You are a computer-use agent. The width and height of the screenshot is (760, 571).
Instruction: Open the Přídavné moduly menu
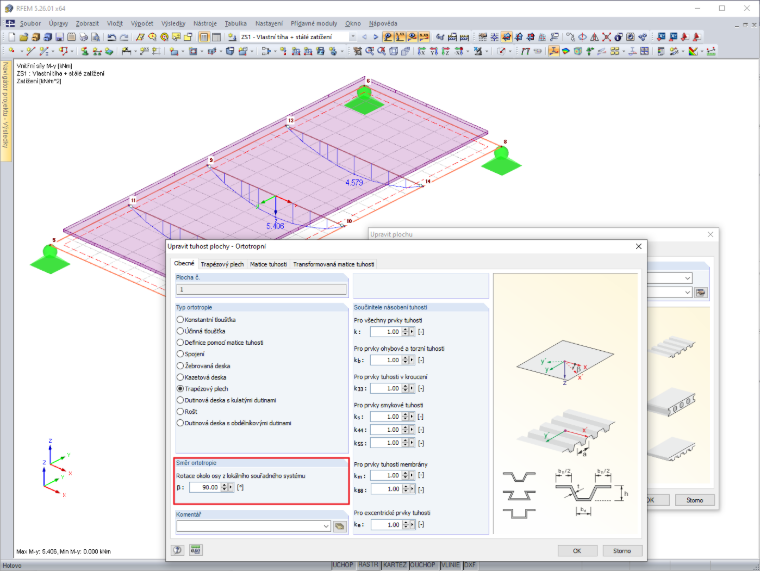click(314, 23)
